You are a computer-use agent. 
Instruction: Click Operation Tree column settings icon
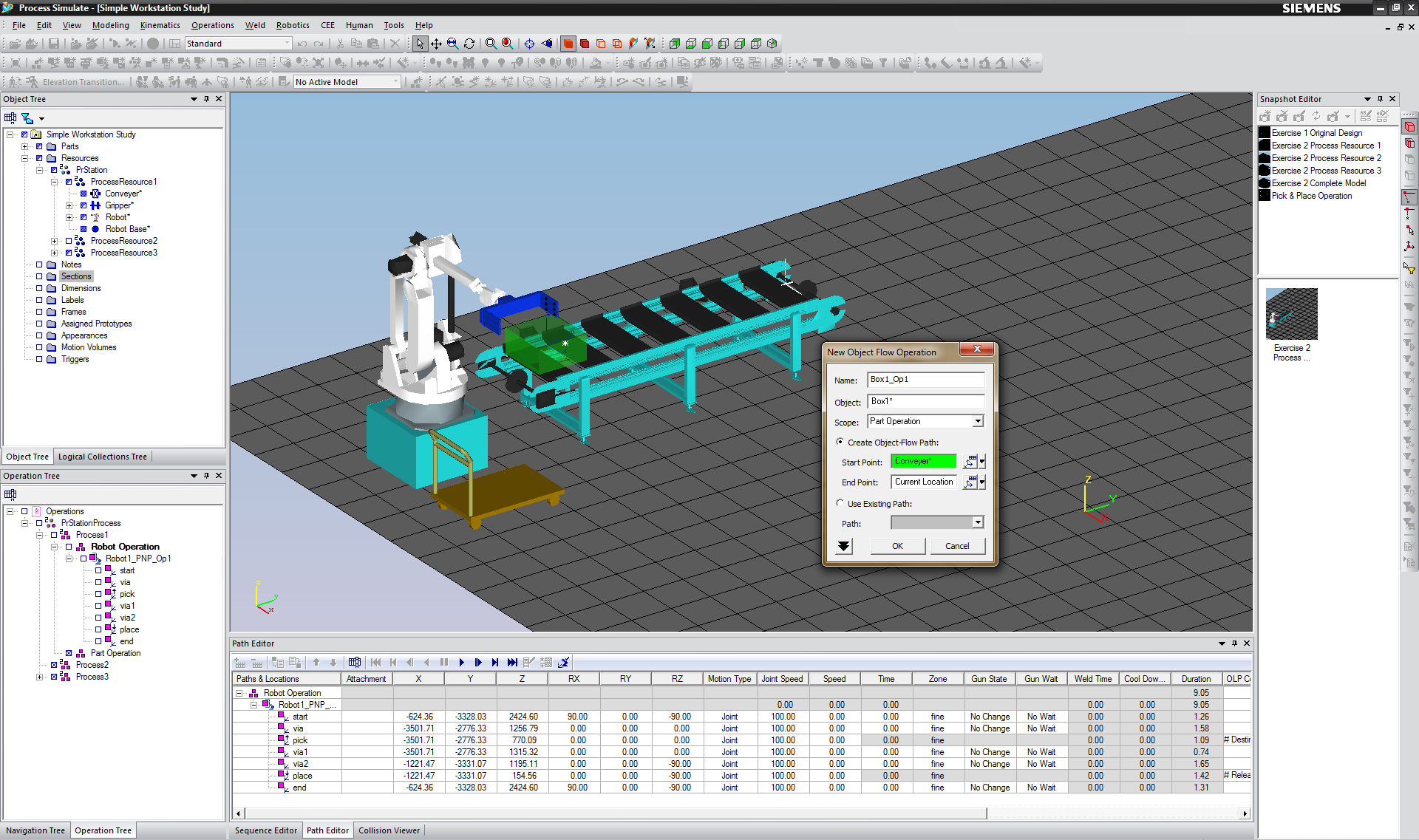coord(10,494)
